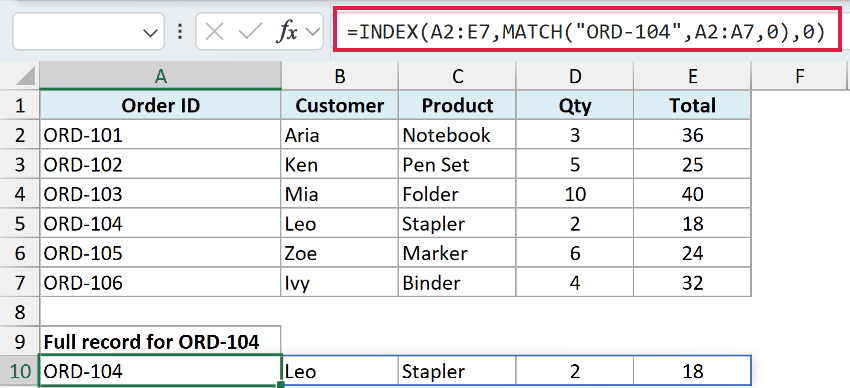
Task: Select the product cell 'Folder'
Action: tap(458, 194)
